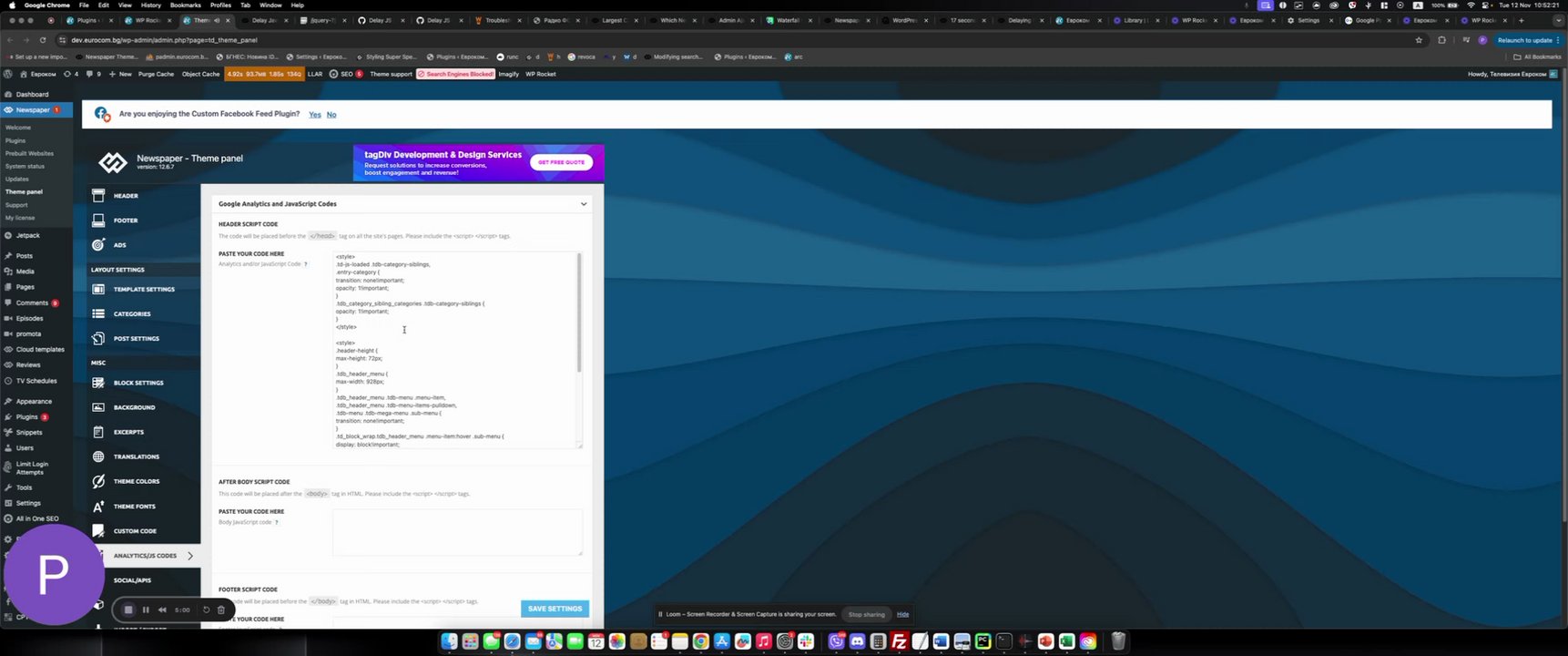Open the Categories list icon

pyautogui.click(x=98, y=314)
